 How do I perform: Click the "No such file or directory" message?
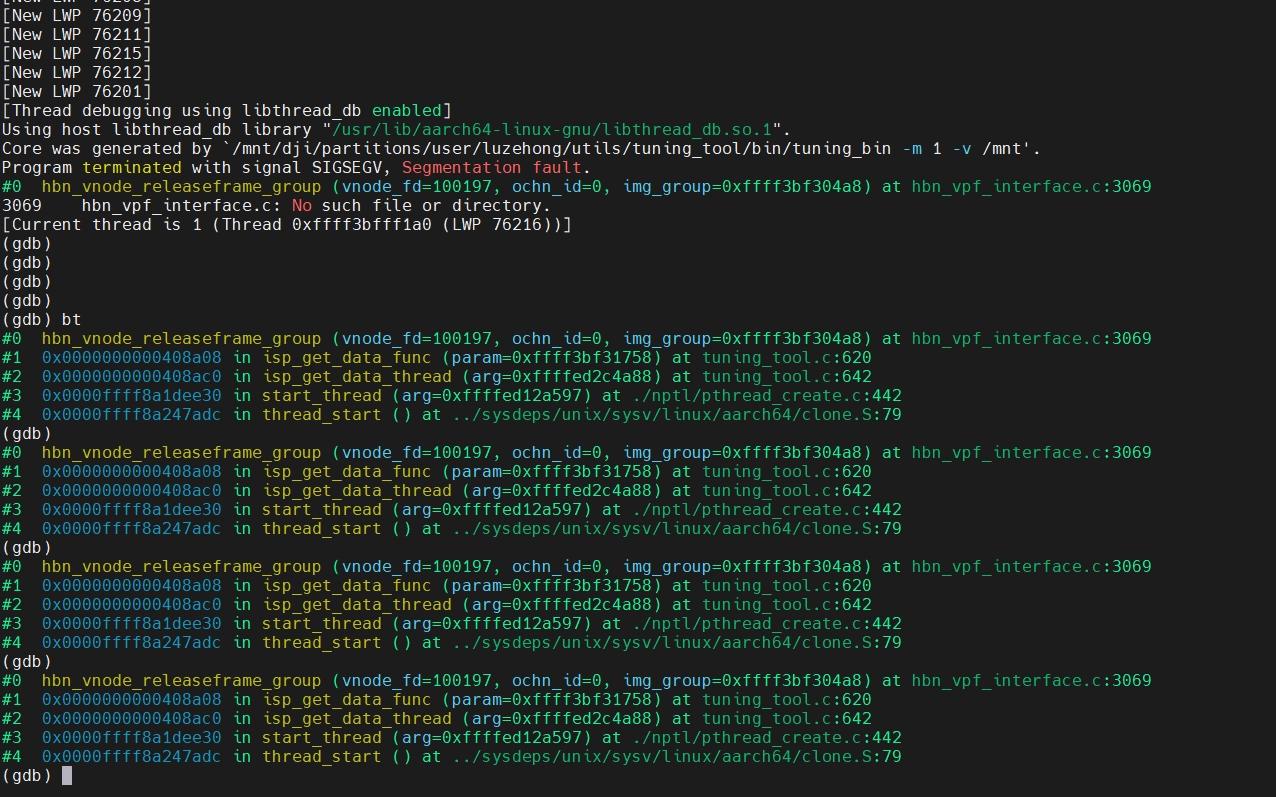tap(421, 206)
